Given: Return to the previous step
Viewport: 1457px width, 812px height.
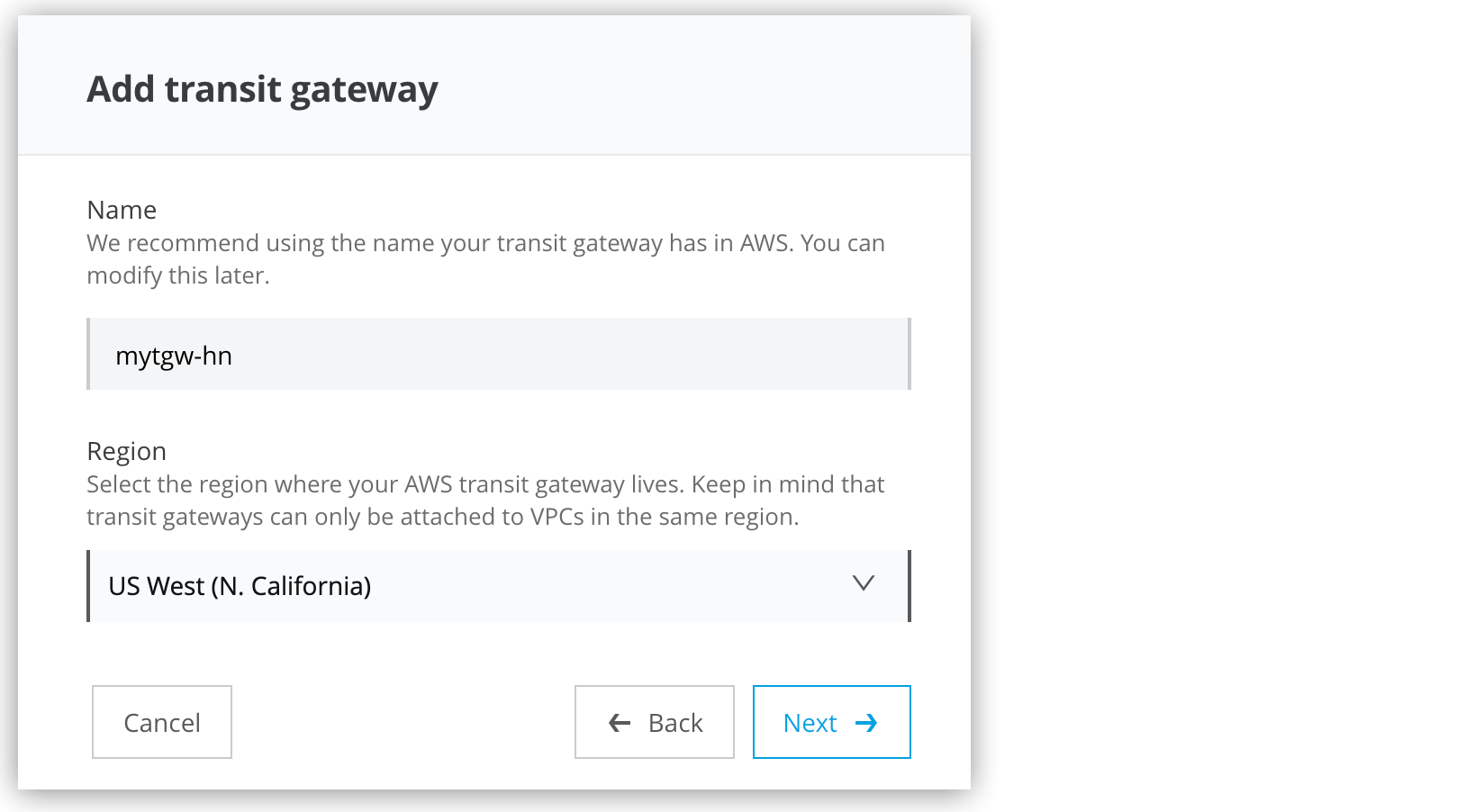Looking at the screenshot, I should 655,722.
